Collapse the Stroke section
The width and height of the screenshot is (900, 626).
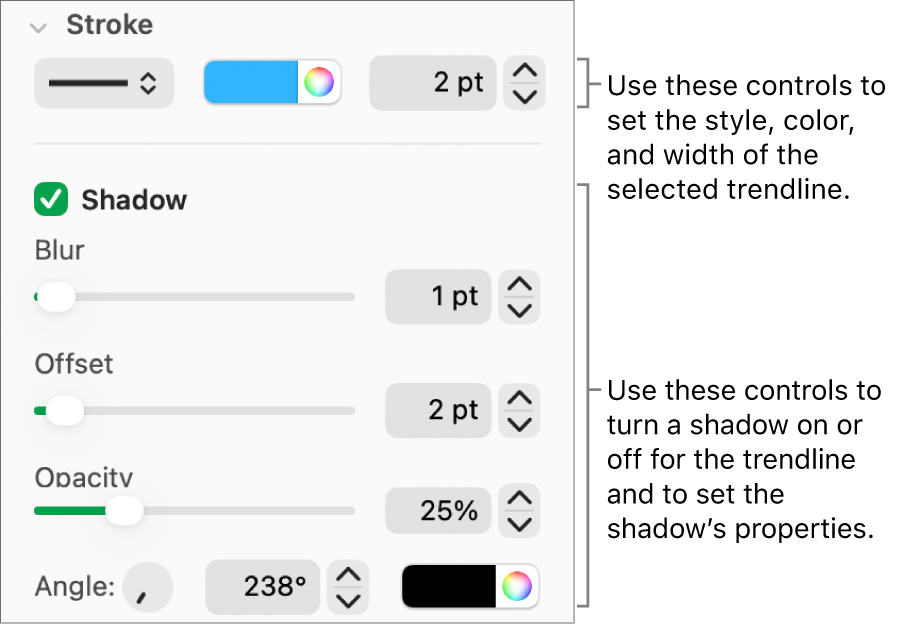[38, 28]
